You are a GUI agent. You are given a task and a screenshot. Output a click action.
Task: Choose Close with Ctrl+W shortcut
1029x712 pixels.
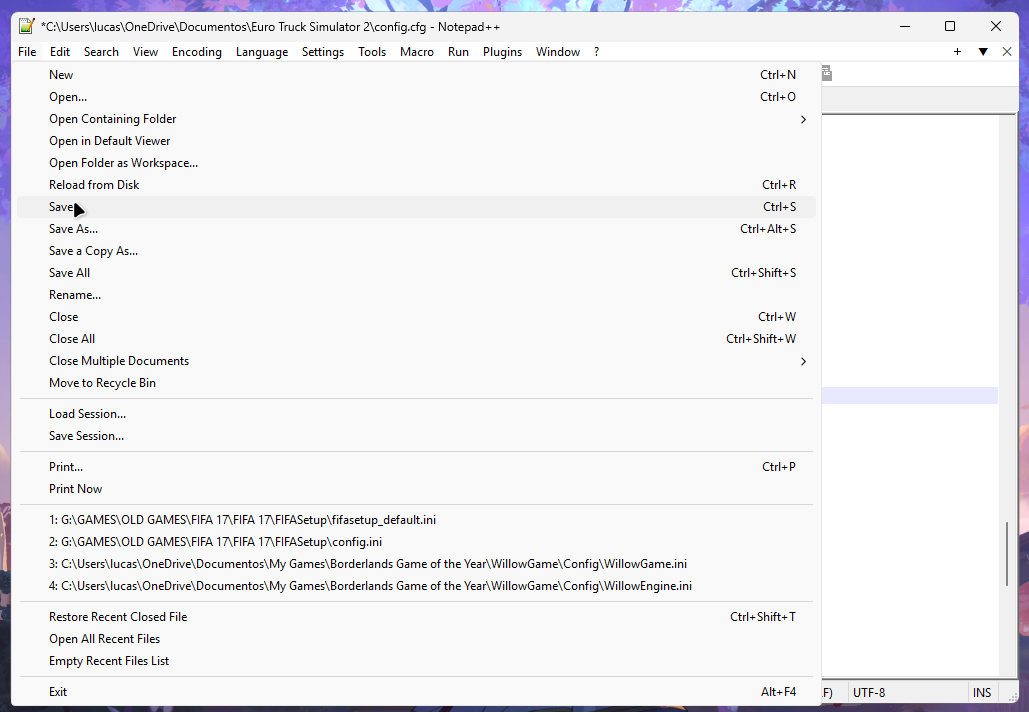pos(417,317)
